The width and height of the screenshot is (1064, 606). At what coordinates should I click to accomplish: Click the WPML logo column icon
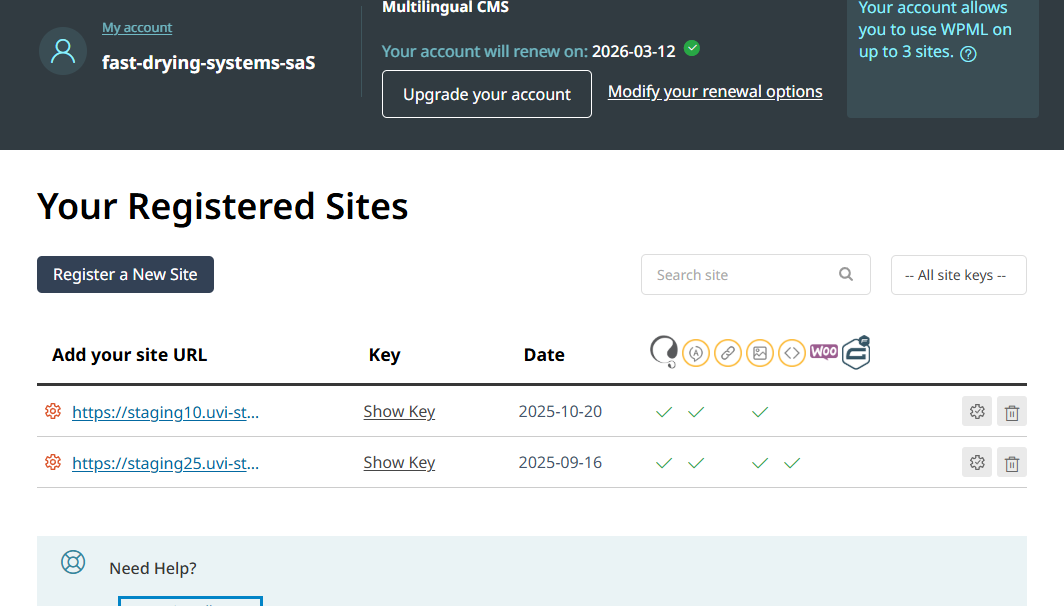tap(664, 352)
